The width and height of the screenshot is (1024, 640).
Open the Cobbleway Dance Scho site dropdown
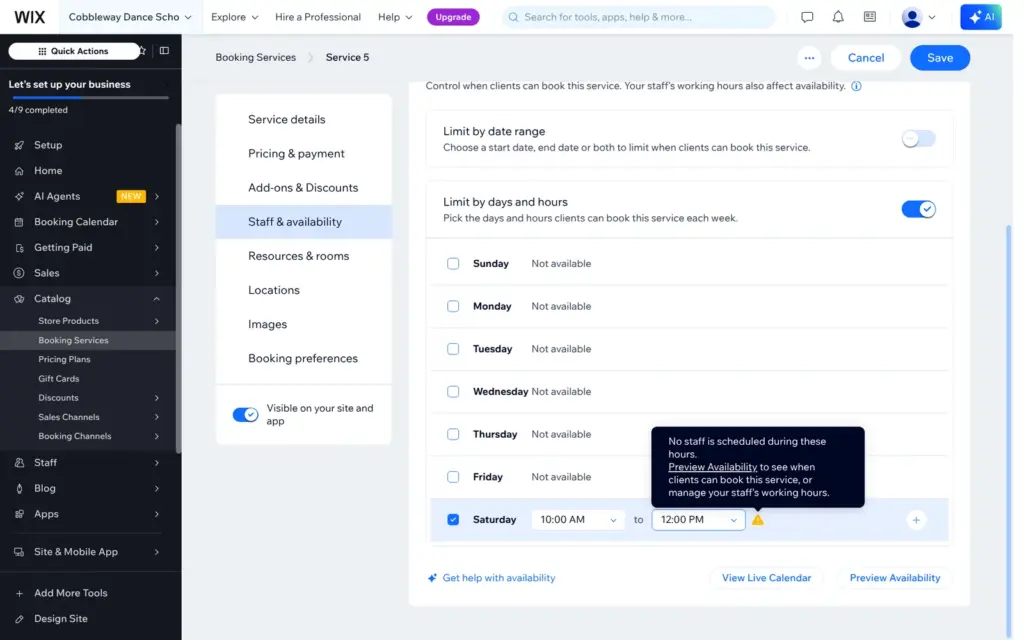pyautogui.click(x=130, y=17)
